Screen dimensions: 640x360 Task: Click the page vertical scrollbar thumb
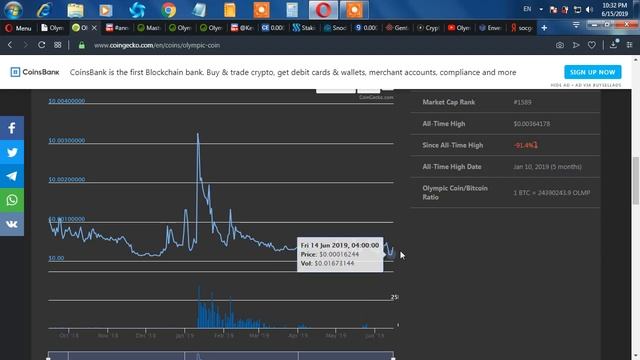coord(636,180)
